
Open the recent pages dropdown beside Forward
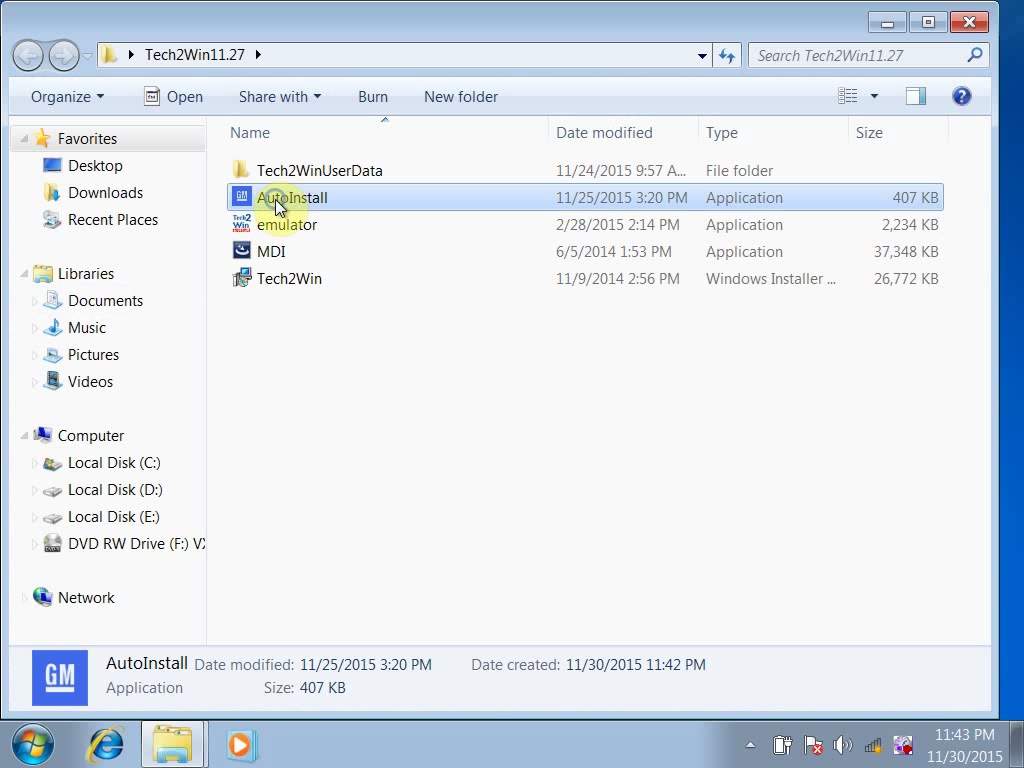(88, 56)
